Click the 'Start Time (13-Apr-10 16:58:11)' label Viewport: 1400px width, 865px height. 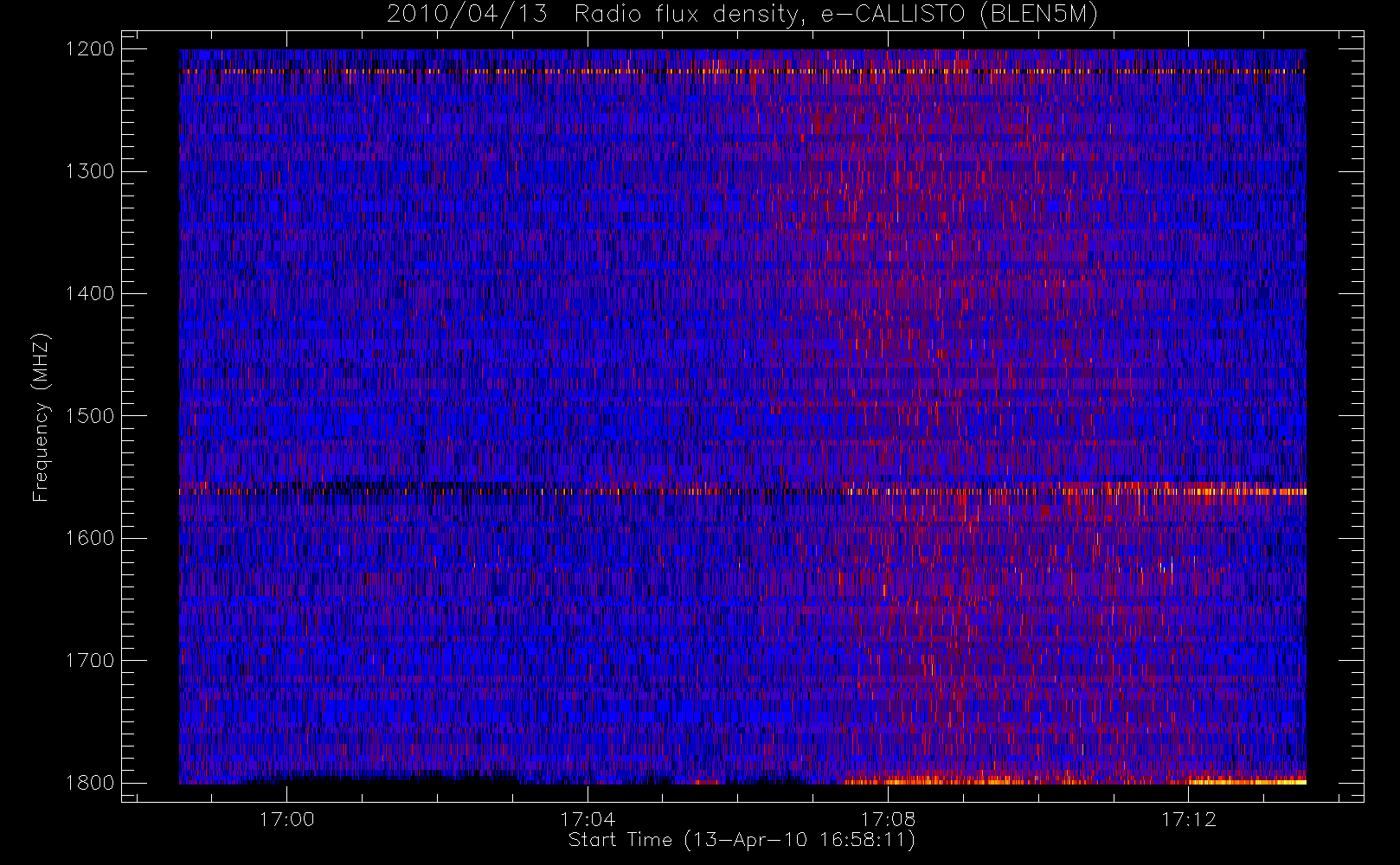pyautogui.click(x=742, y=840)
